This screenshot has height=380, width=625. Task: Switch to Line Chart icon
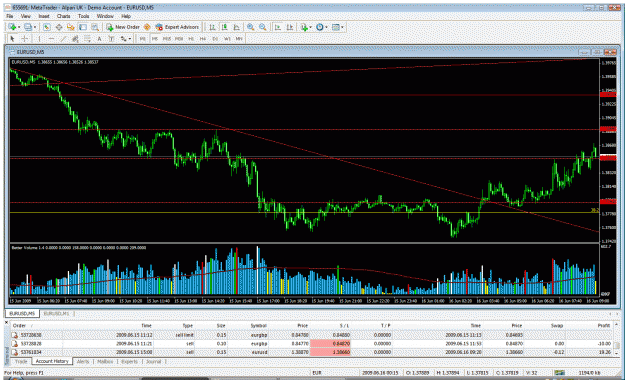click(236, 27)
